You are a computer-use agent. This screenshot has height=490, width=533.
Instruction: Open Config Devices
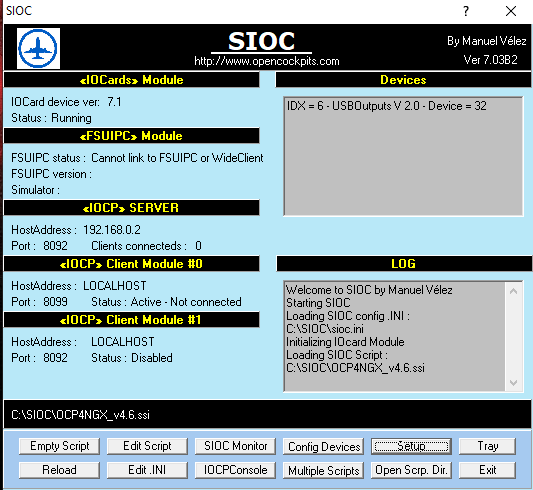(x=323, y=446)
